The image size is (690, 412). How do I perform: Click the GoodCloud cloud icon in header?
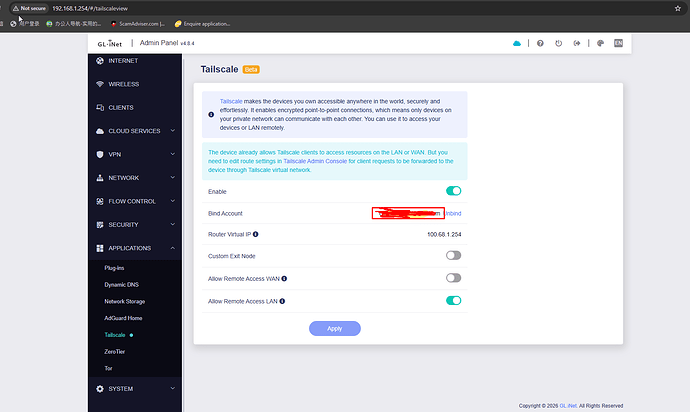(x=517, y=43)
